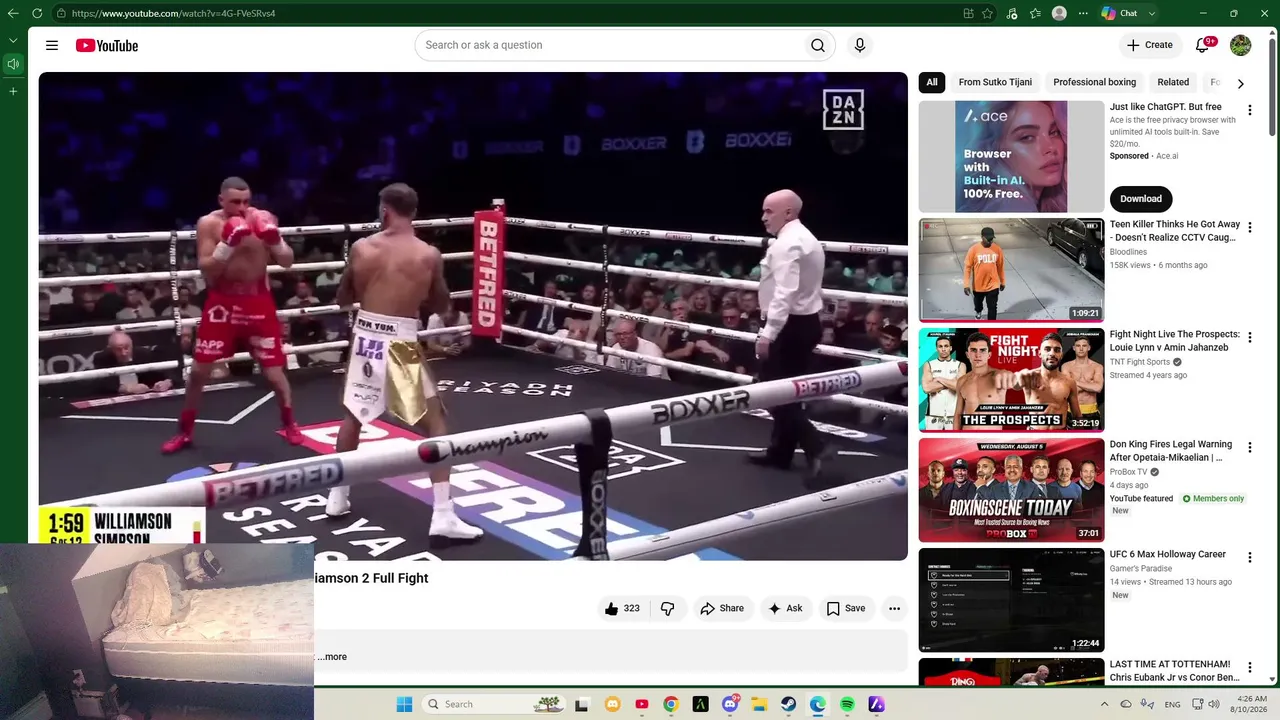Click the Ask button
This screenshot has width=1280, height=720.
click(x=785, y=608)
